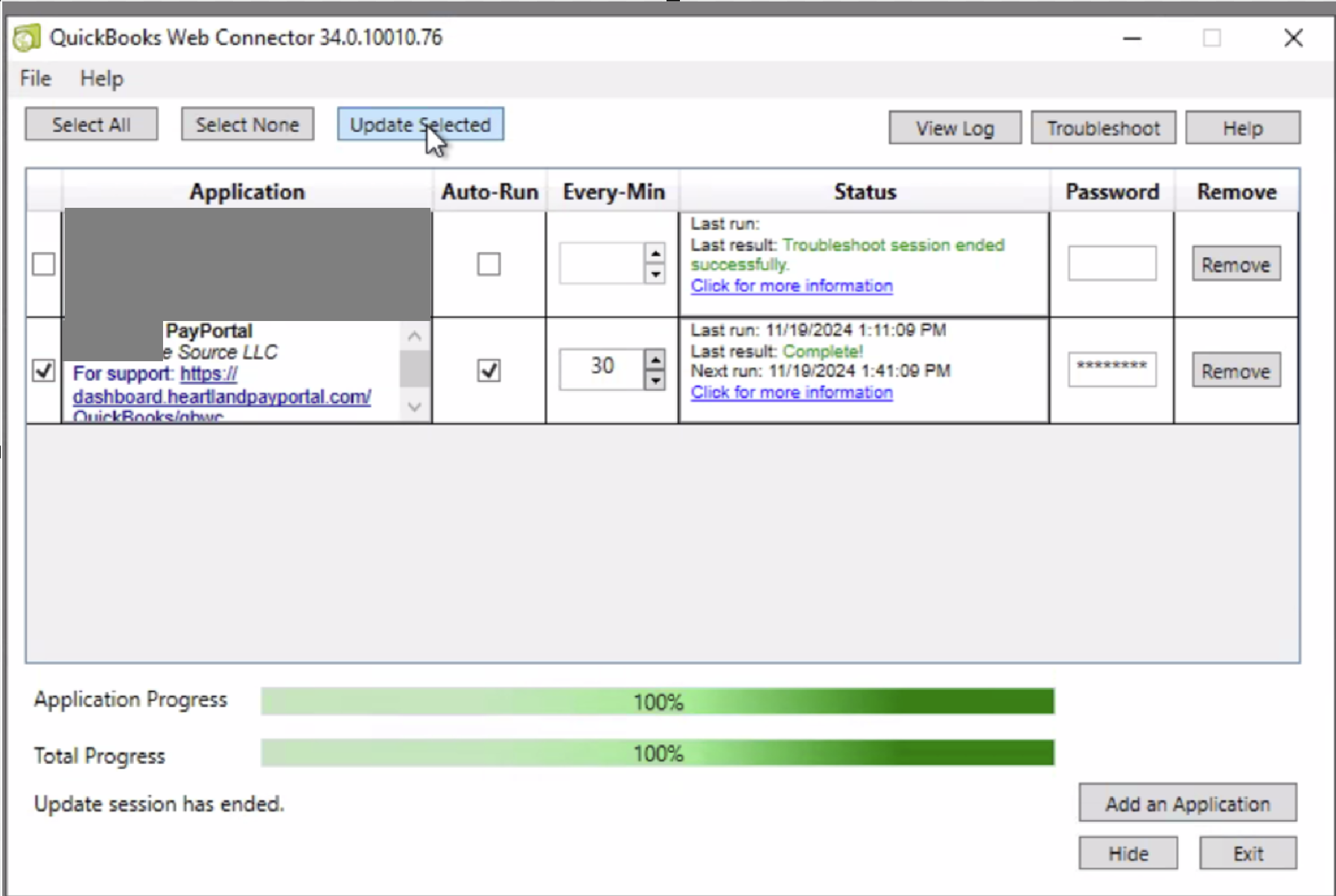Open the File menu

click(36, 78)
